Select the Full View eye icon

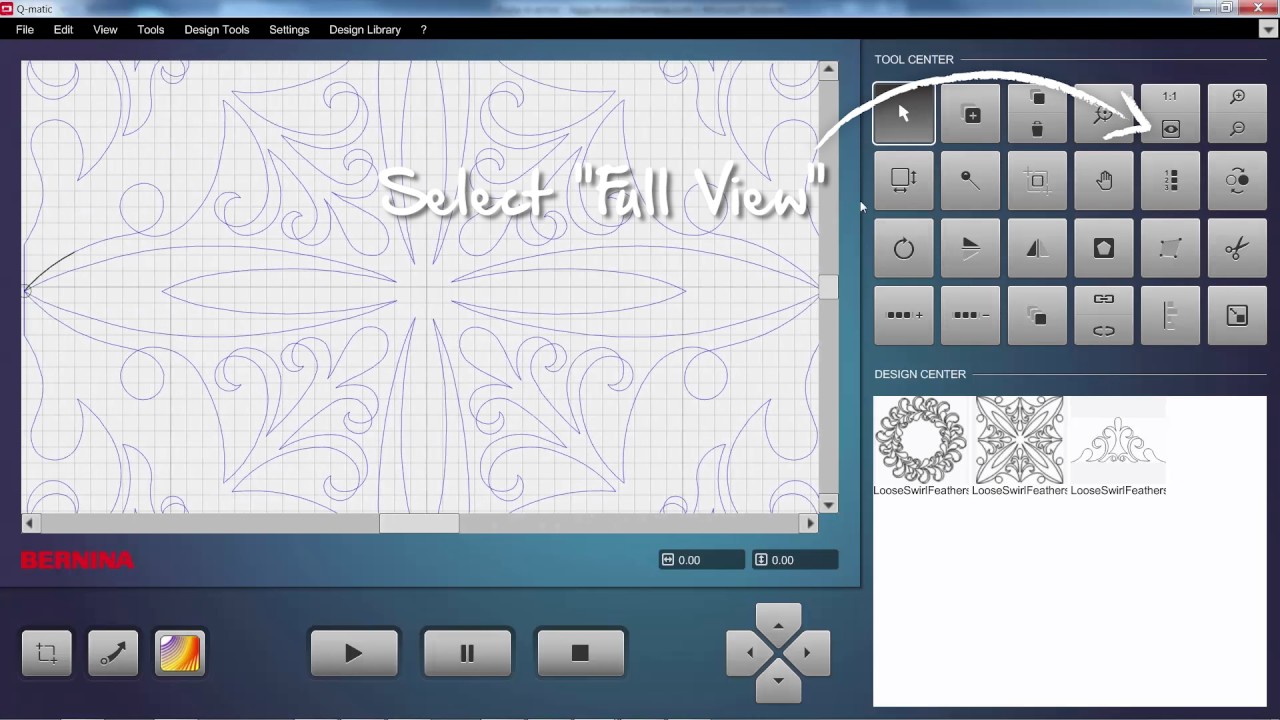[x=1170, y=129]
